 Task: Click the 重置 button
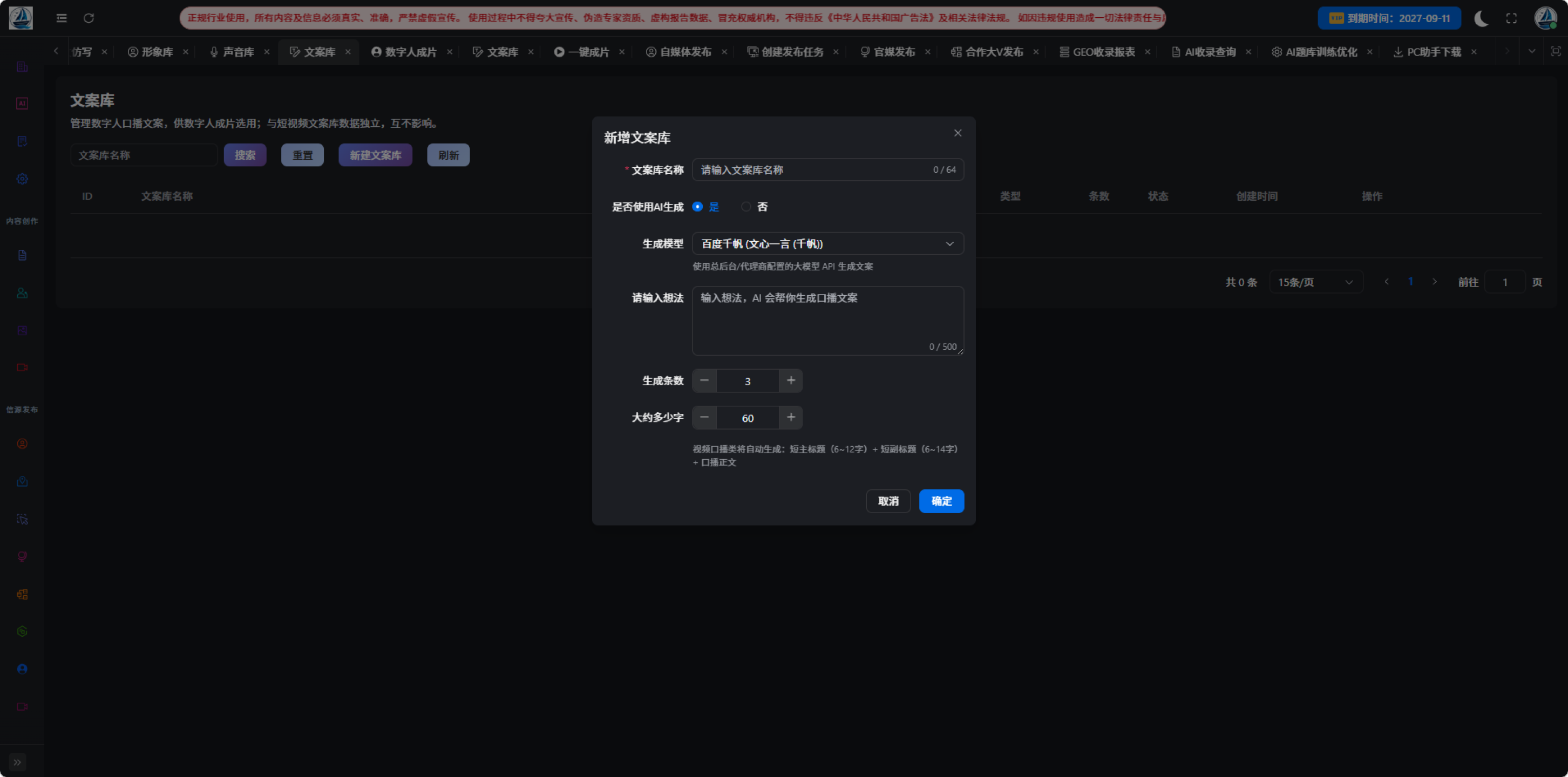(x=302, y=155)
